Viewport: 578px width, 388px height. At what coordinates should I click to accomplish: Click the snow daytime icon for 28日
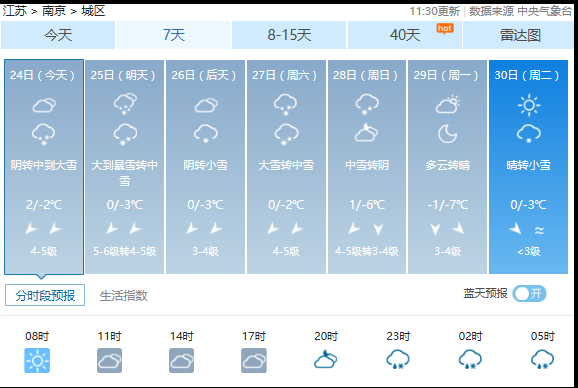click(367, 104)
